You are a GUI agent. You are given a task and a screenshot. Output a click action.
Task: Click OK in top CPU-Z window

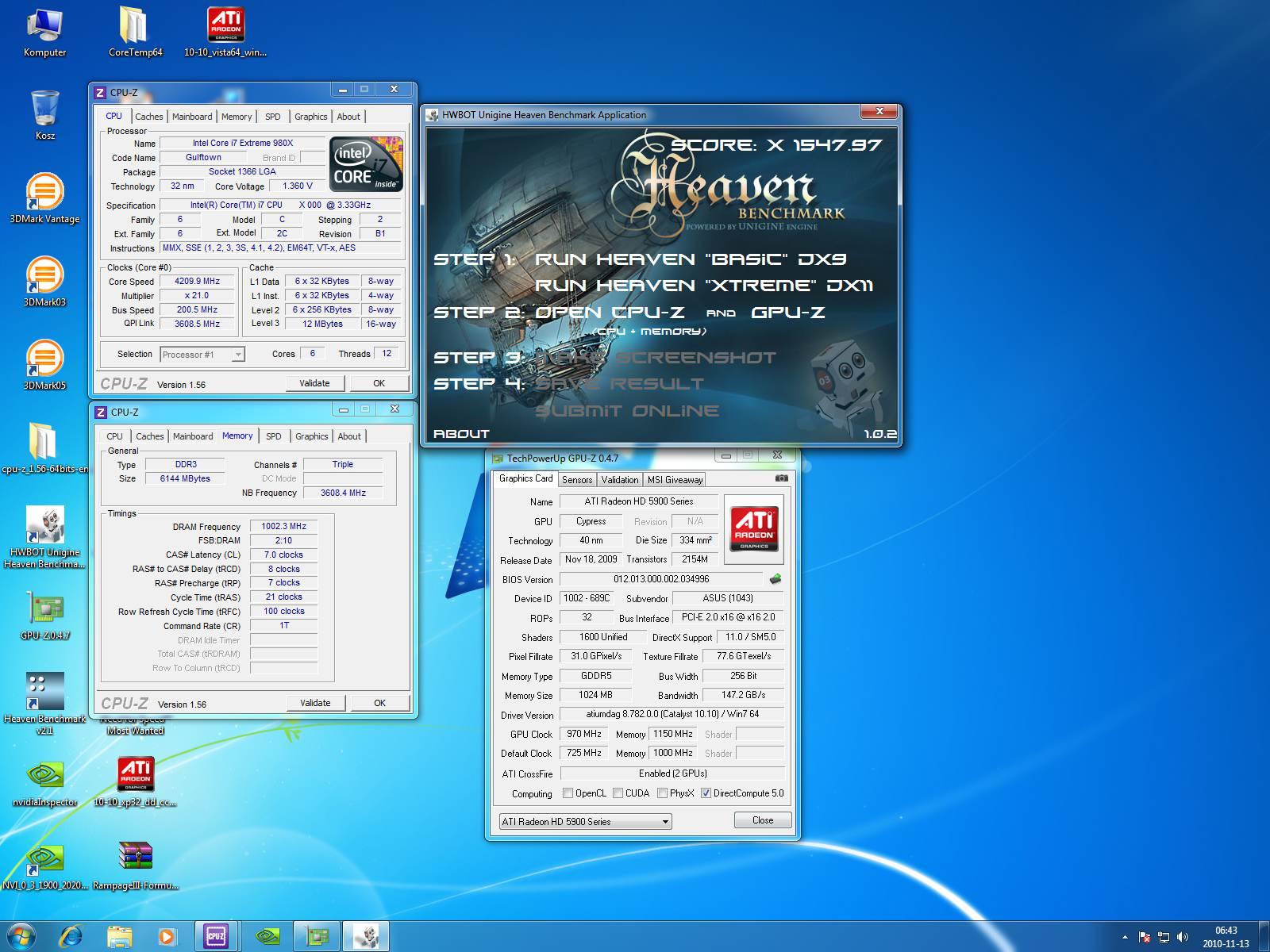click(379, 383)
